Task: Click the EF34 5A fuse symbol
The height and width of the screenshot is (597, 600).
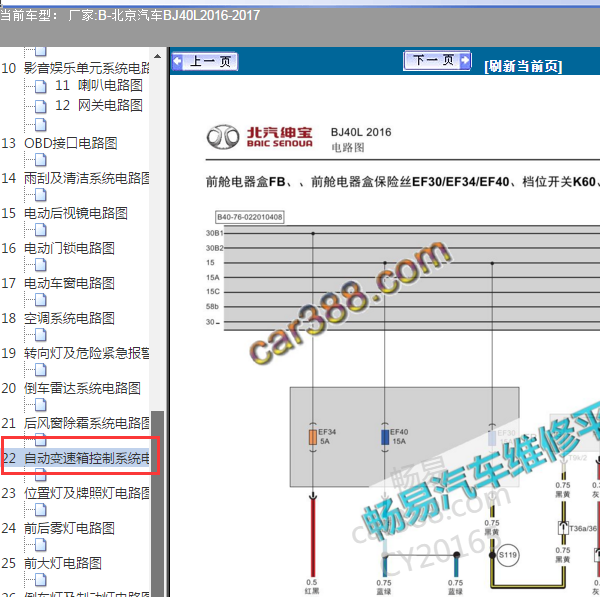Action: point(313,437)
